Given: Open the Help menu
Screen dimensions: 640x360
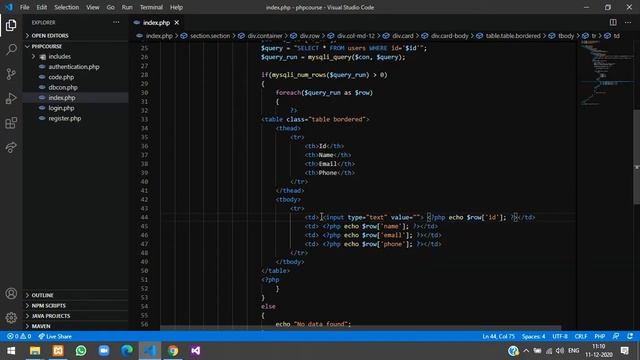Looking at the screenshot, I should pos(176,7).
